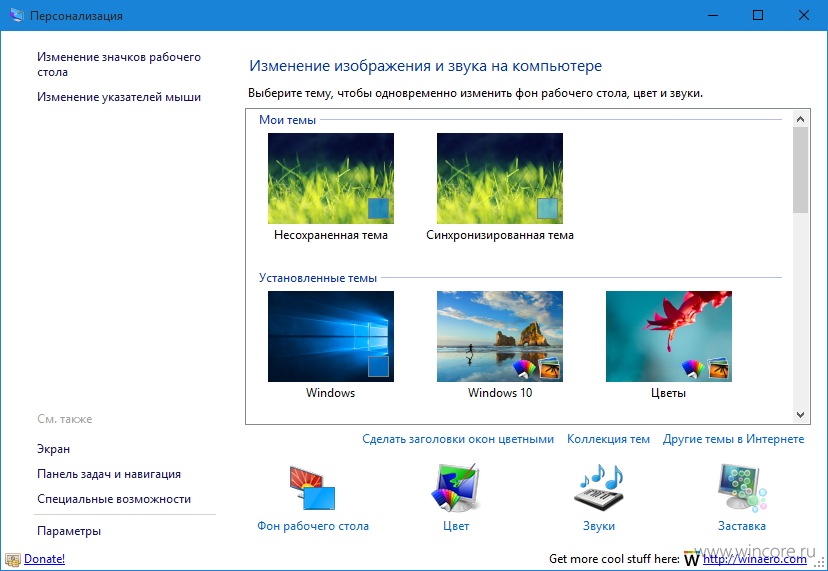The height and width of the screenshot is (571, 828).
Task: Click the Заставка text label
Action: (742, 526)
